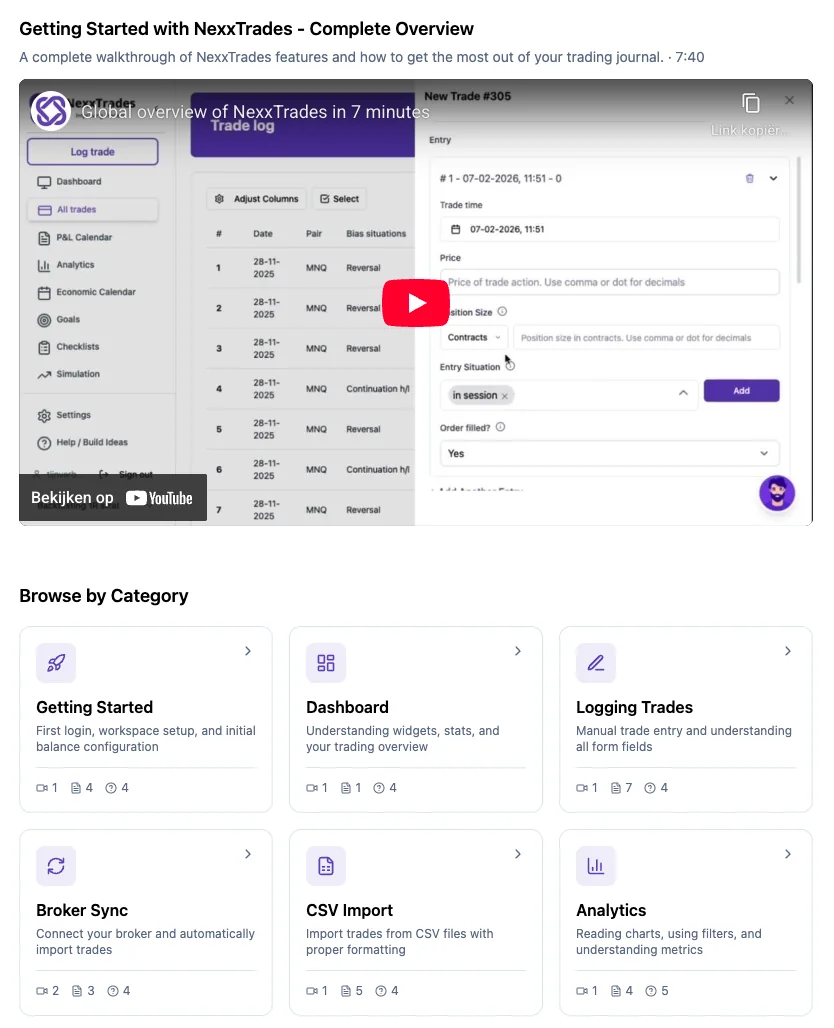This screenshot has height=1028, width=834.
Task: Click the 'Getting Started with NexxTrades' page heading
Action: (247, 29)
